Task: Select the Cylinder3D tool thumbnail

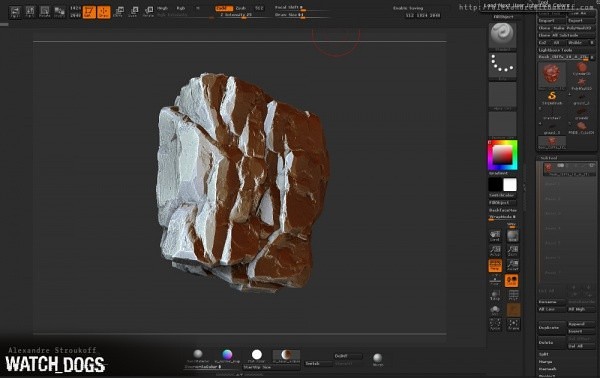Action: click(x=582, y=69)
